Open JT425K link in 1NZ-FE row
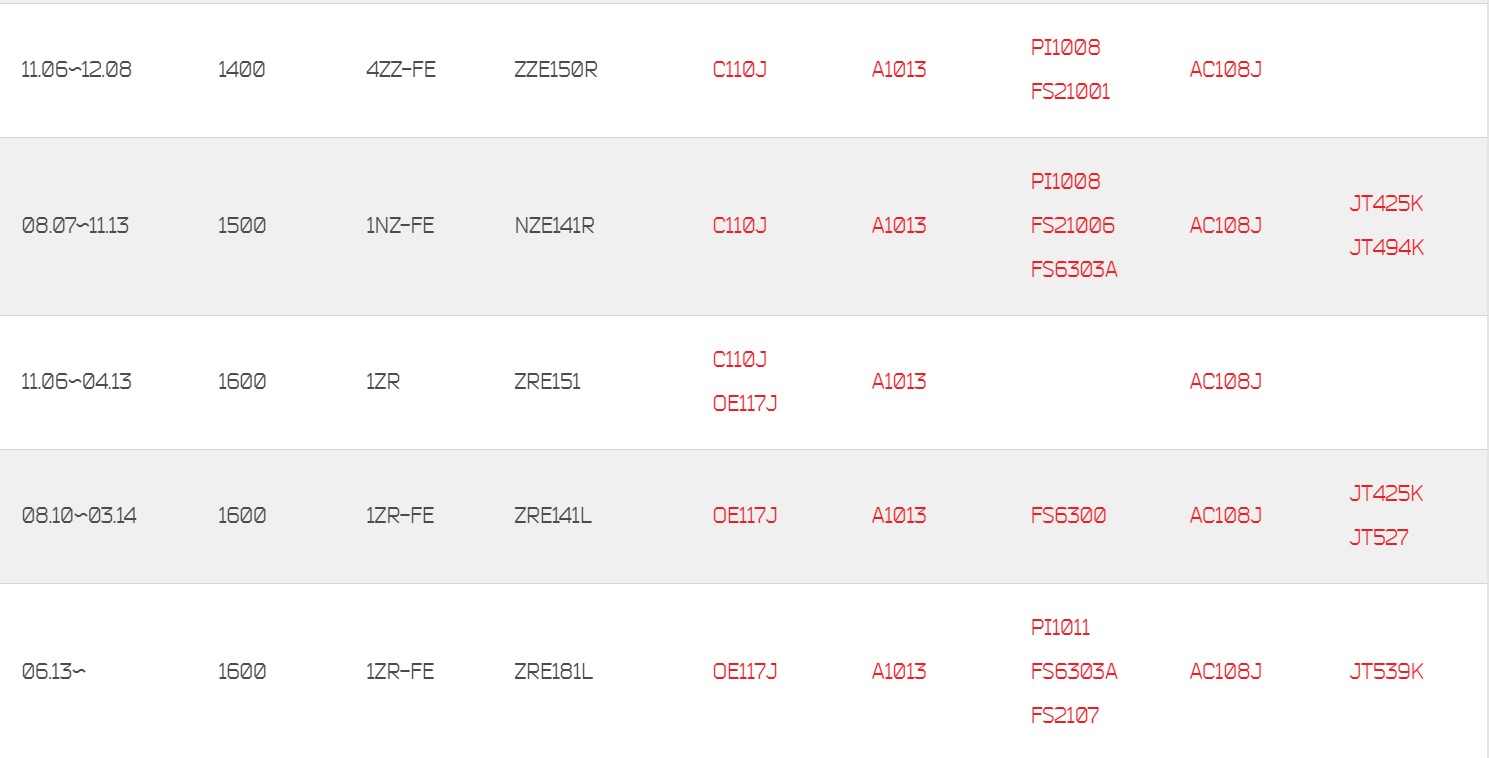 [x=1386, y=204]
